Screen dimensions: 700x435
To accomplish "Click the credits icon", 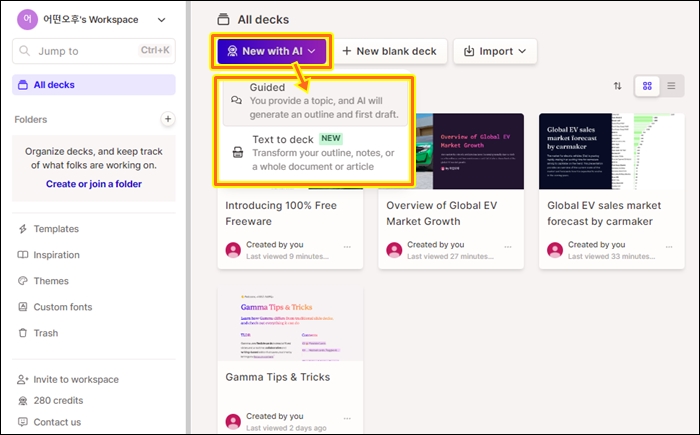I will 22,401.
